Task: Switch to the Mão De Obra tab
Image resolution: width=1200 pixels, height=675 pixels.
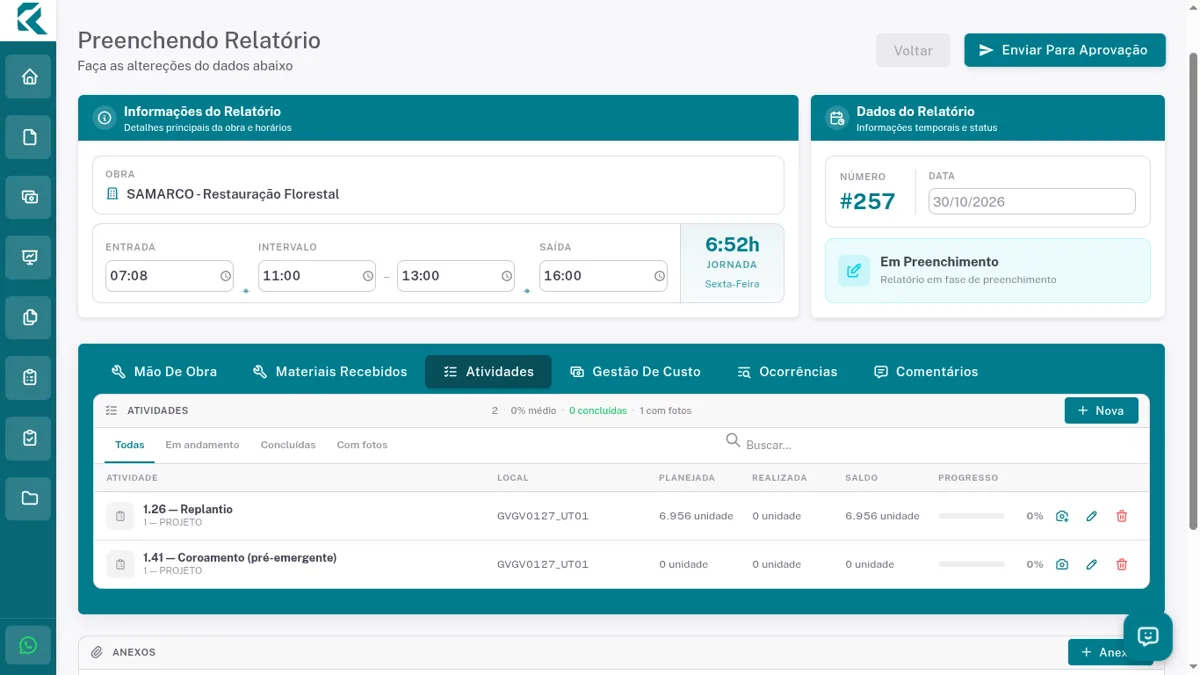Action: coord(164,371)
